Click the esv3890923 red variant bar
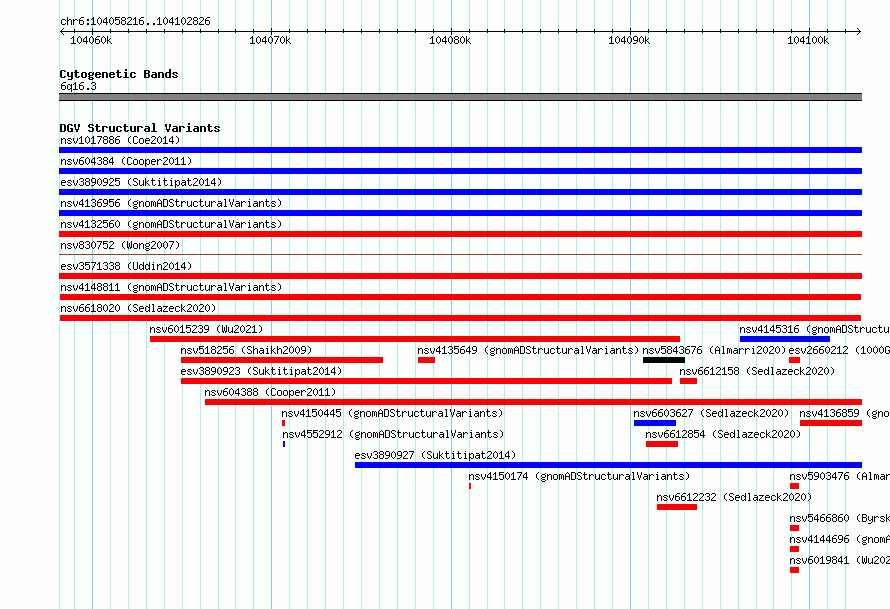Screen dimensions: 890x609 click(426, 381)
